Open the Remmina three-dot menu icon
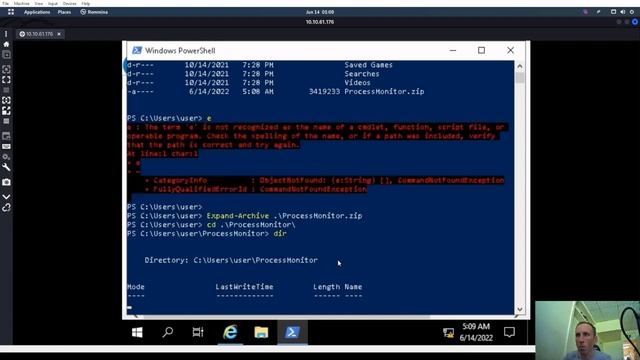Viewport: 640px width, 360px height. [x=6, y=34]
